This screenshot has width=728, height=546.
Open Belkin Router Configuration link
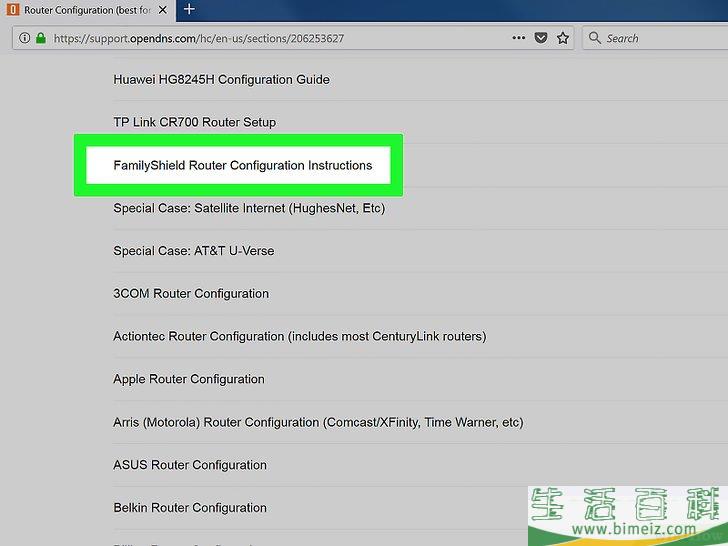pos(190,507)
